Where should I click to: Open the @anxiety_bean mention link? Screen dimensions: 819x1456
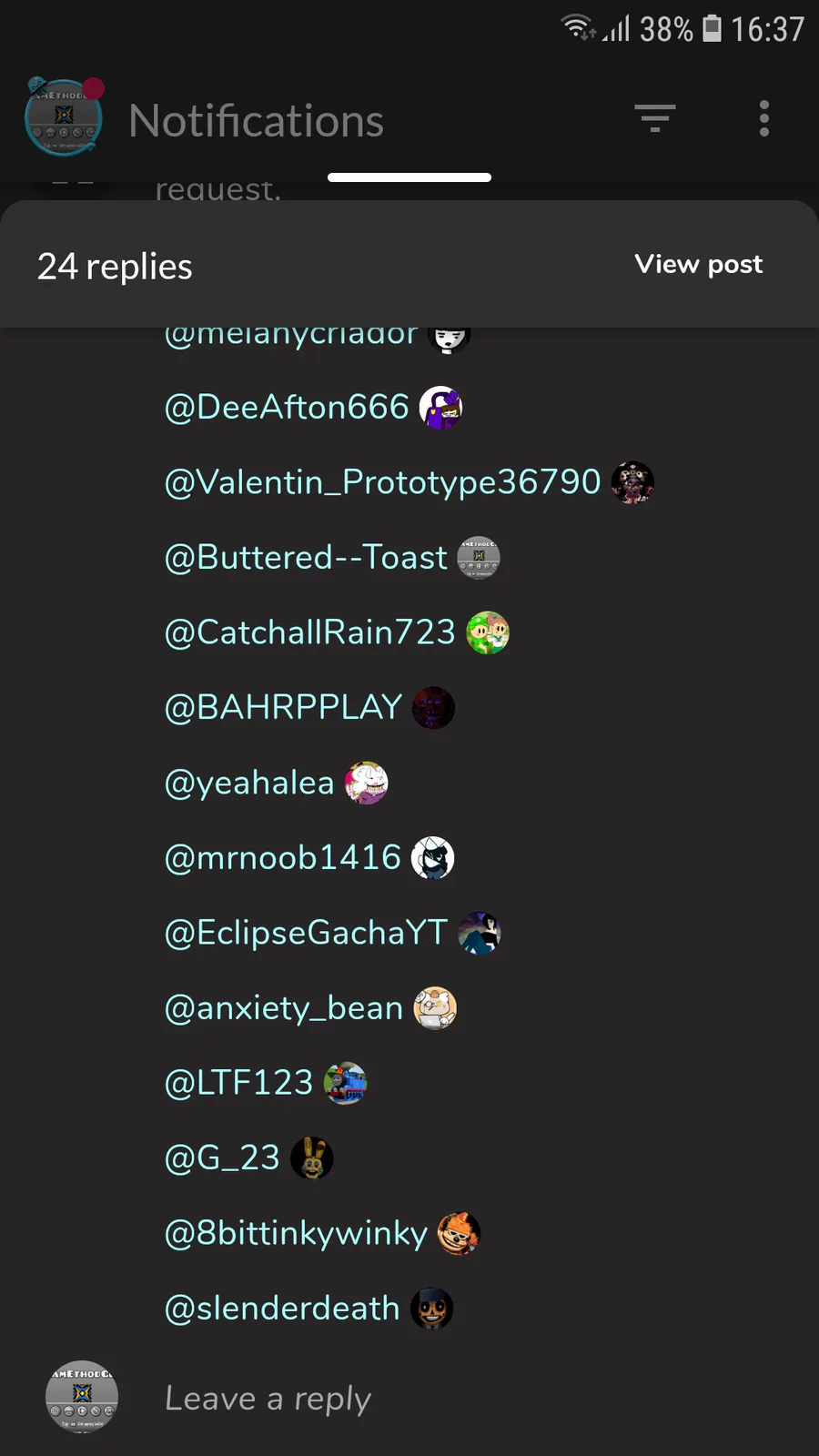pos(284,1008)
